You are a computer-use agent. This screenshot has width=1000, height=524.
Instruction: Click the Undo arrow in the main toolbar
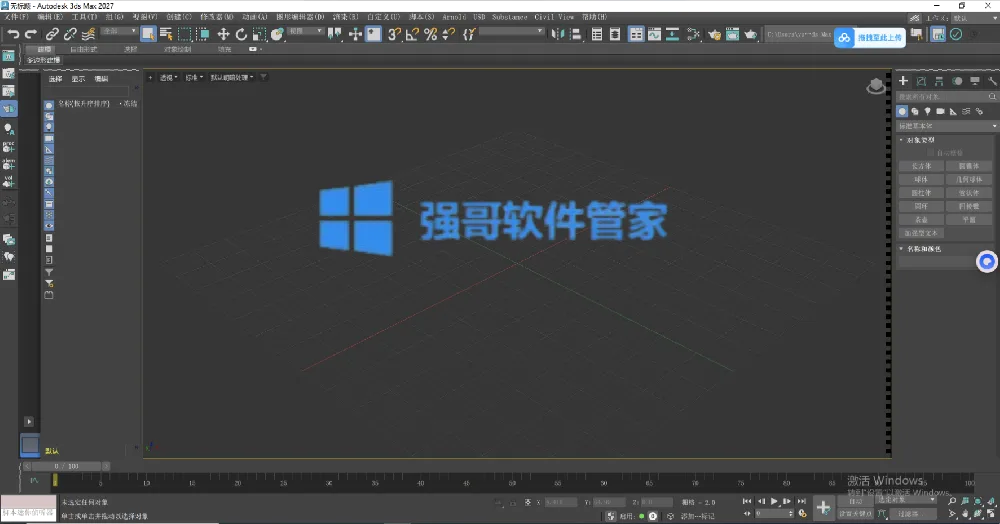[13, 34]
